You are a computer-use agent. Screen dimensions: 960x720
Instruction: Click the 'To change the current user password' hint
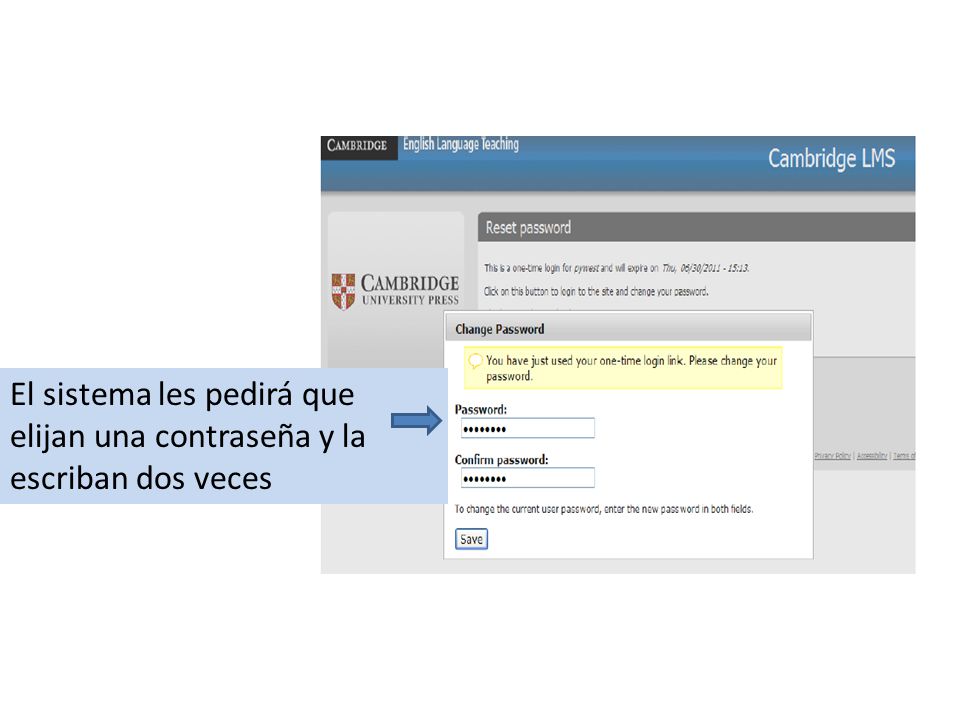coord(604,509)
